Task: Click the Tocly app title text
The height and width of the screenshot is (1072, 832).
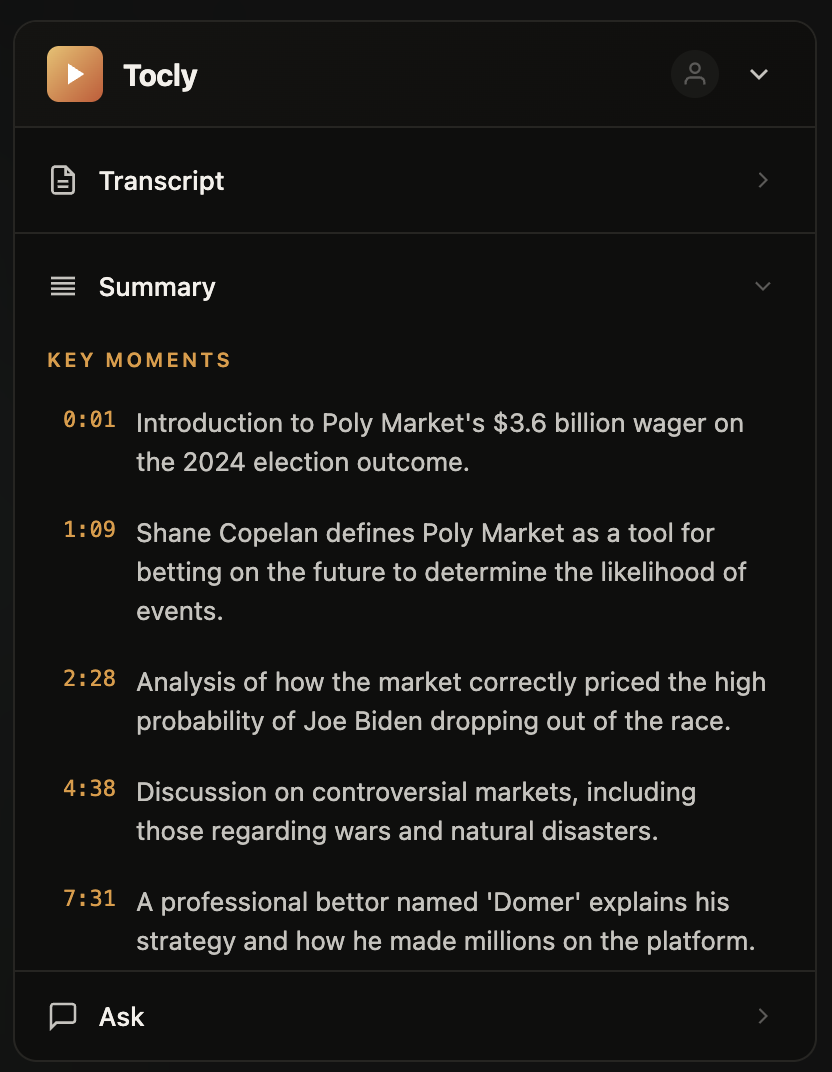Action: point(160,75)
